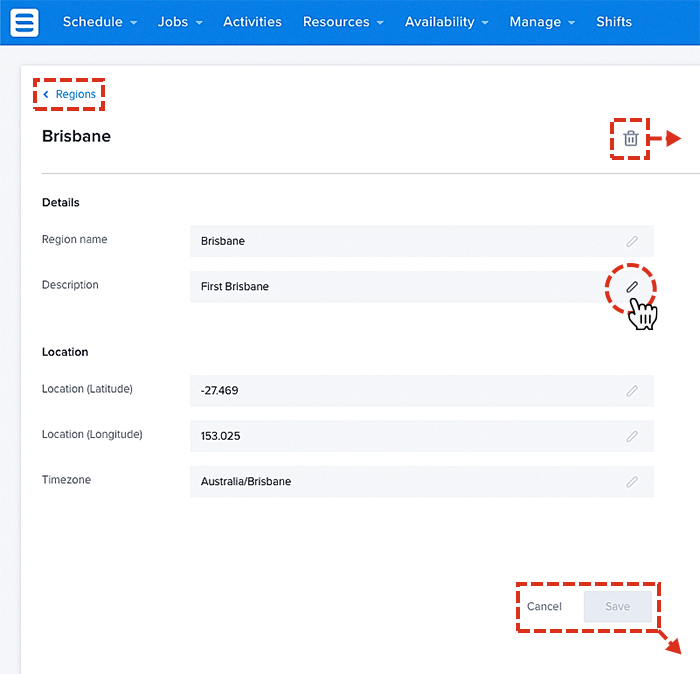Go back to the Regions list
Screen dimensions: 700x674
click(x=70, y=95)
